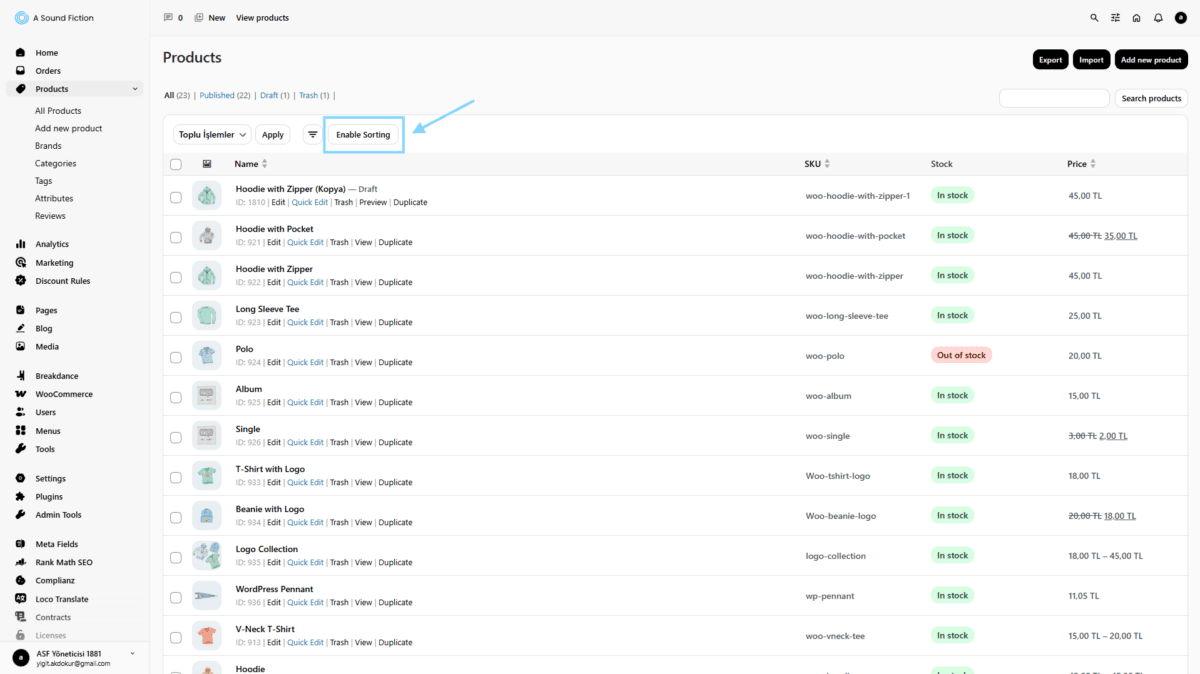This screenshot has height=674, width=1200.
Task: Tick the select-all products checkbox
Action: click(176, 164)
